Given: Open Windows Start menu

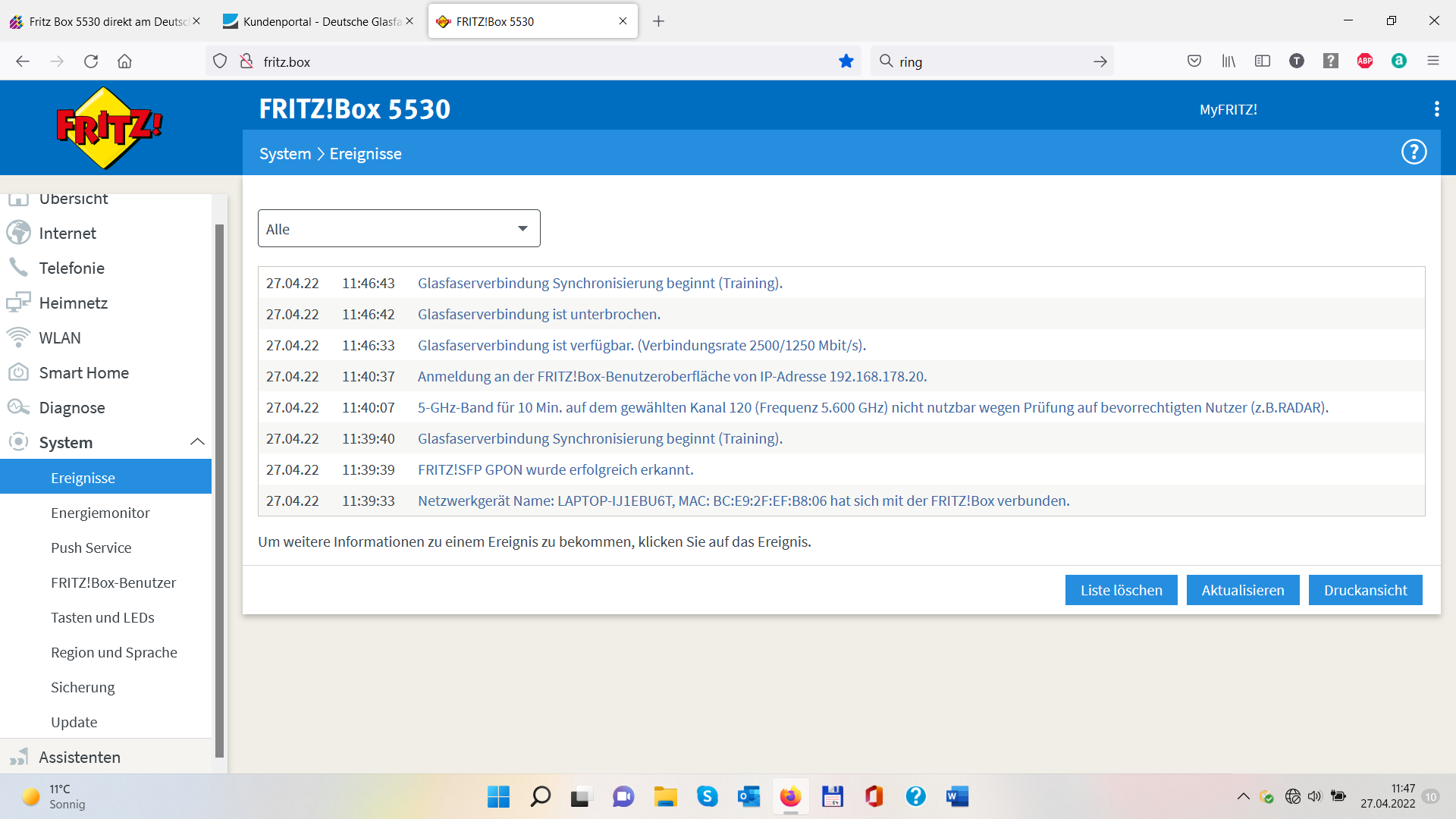Looking at the screenshot, I should pos(498,796).
